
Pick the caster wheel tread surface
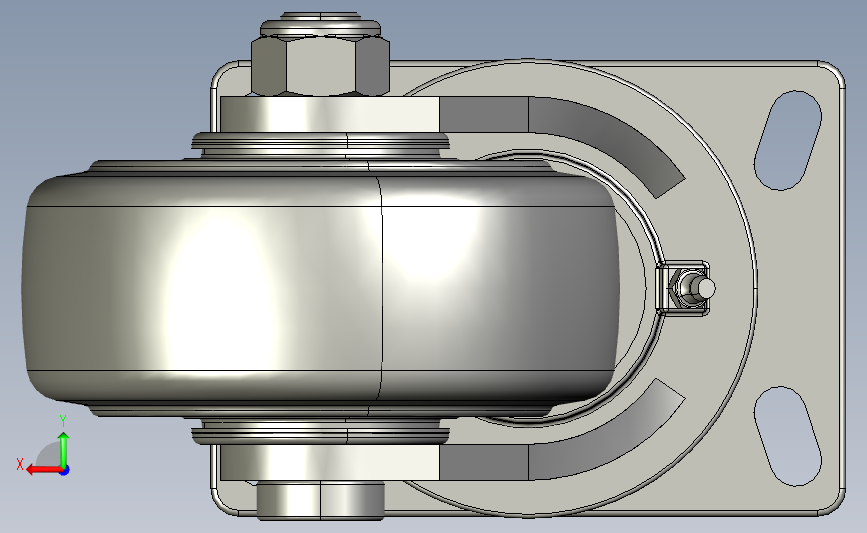pyautogui.click(x=321, y=288)
